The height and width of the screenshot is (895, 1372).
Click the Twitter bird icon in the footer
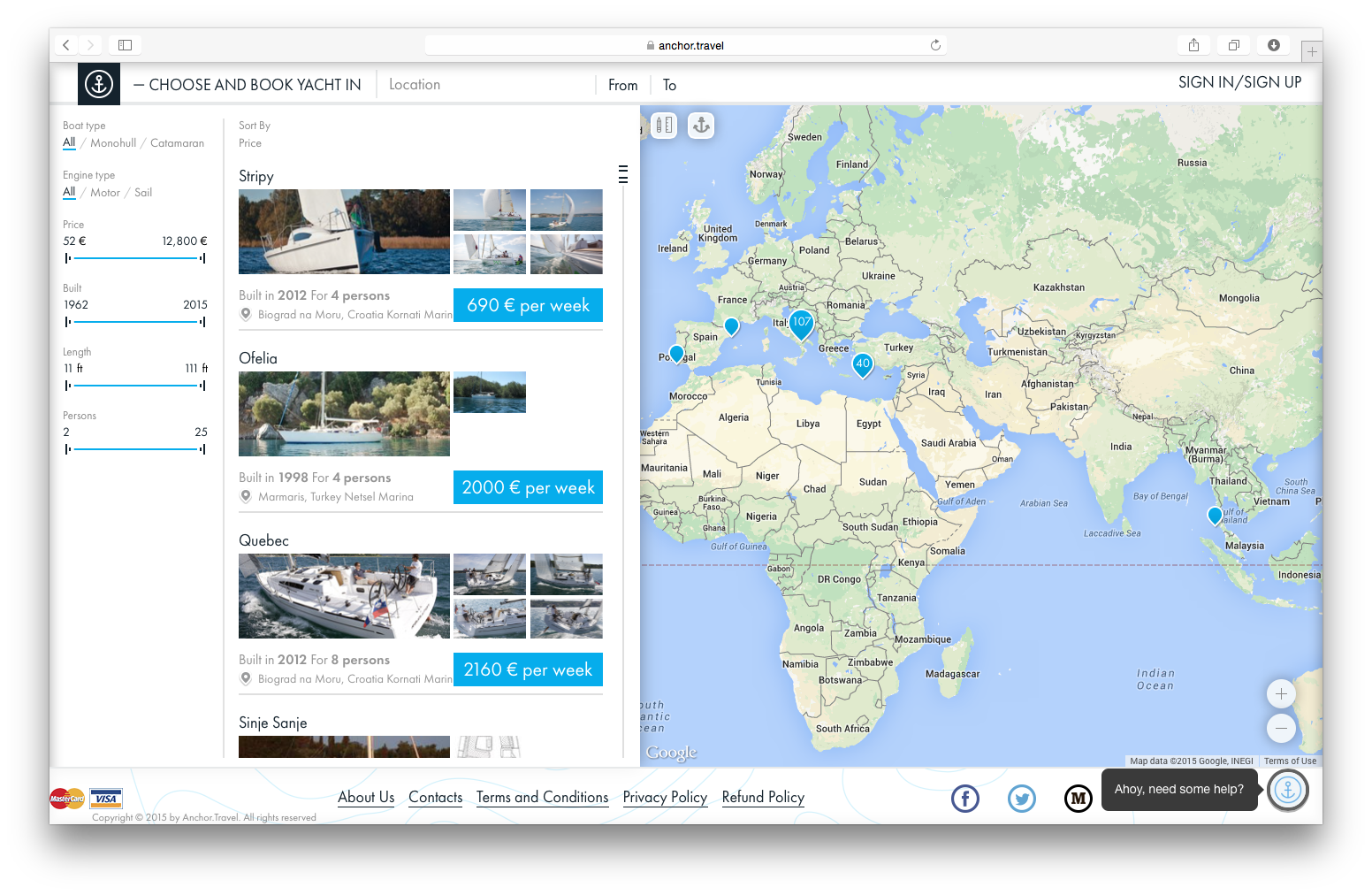coord(1021,798)
